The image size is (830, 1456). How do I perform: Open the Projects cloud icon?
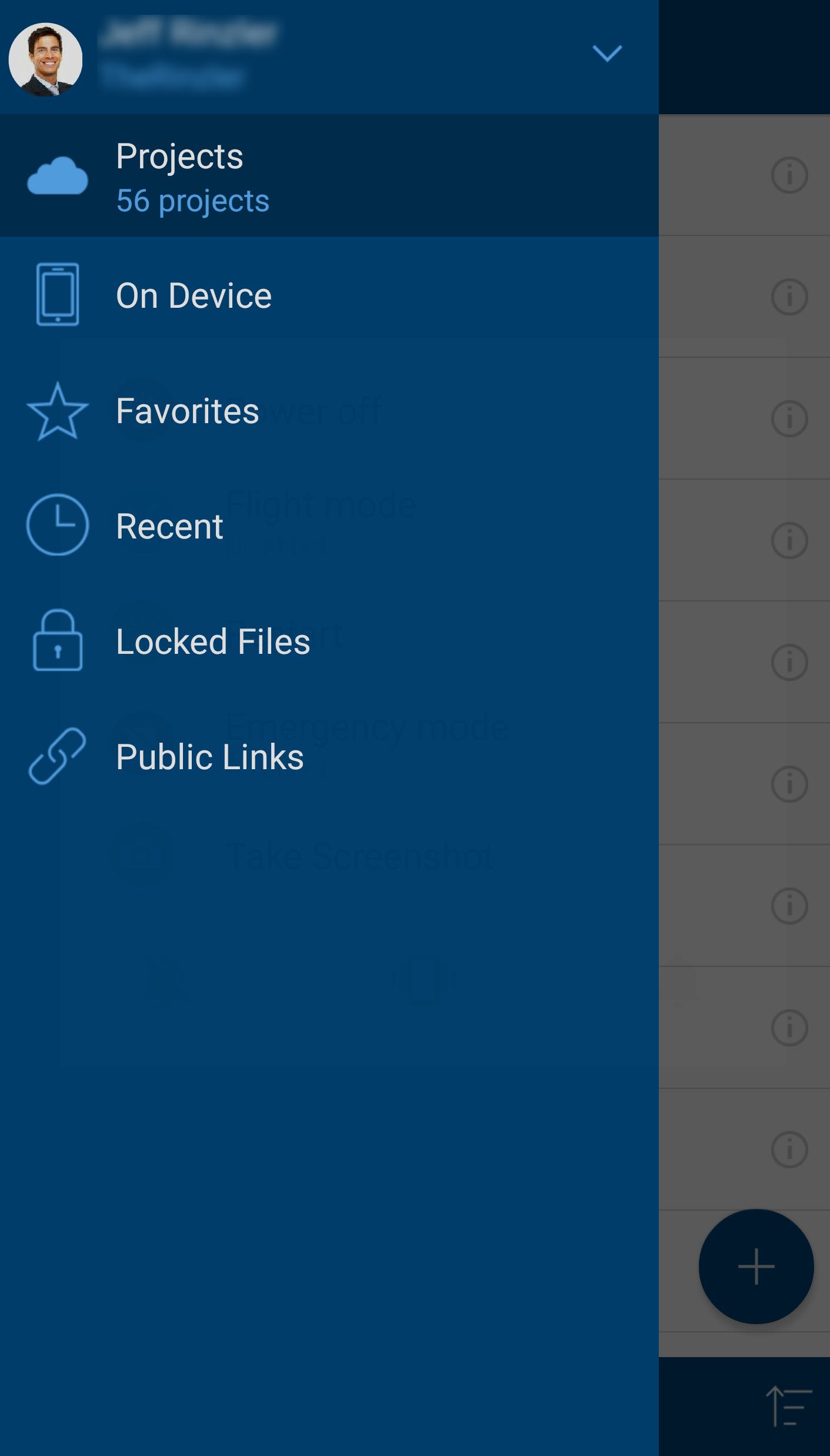coord(58,176)
